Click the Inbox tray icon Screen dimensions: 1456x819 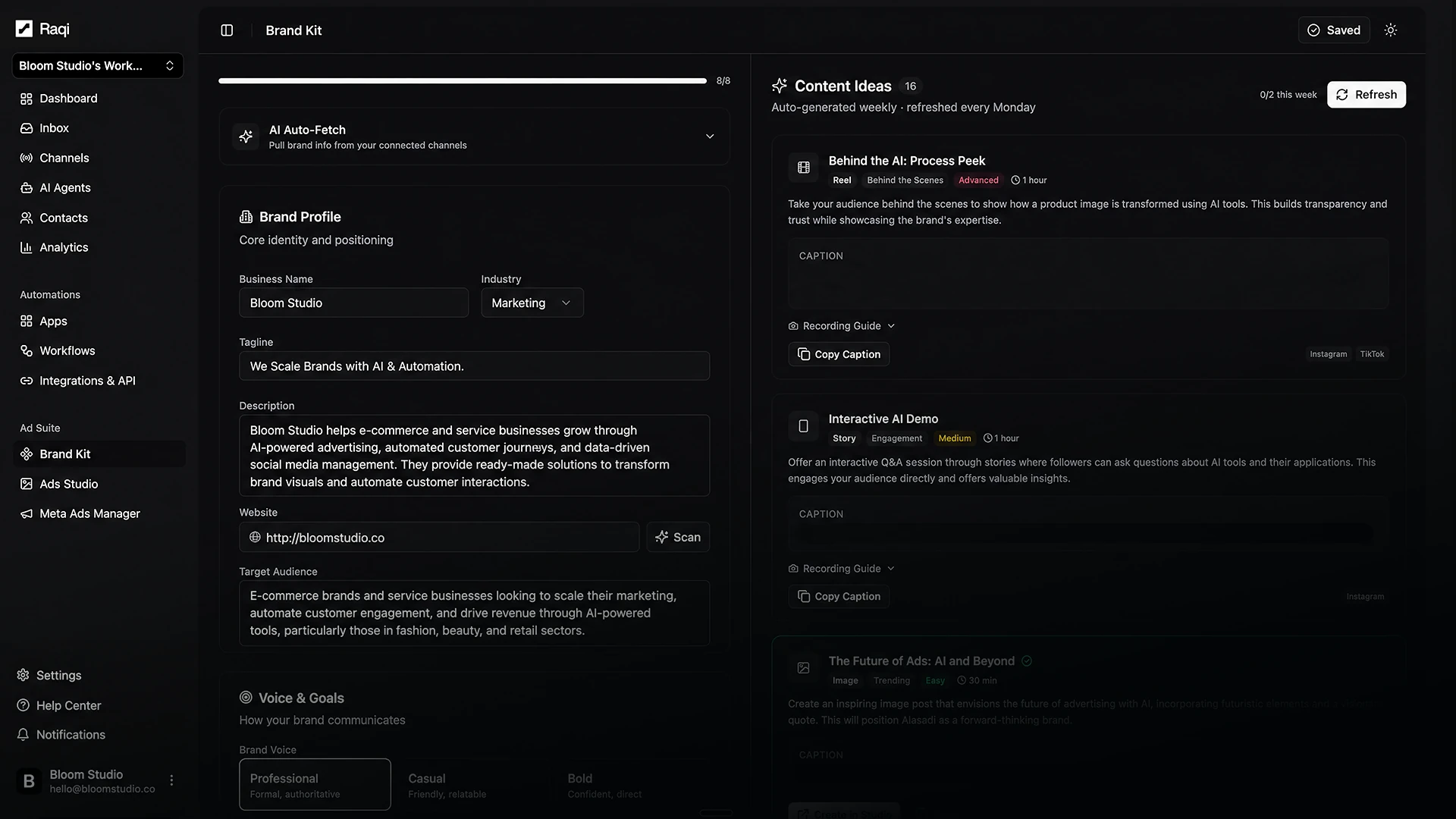point(27,128)
